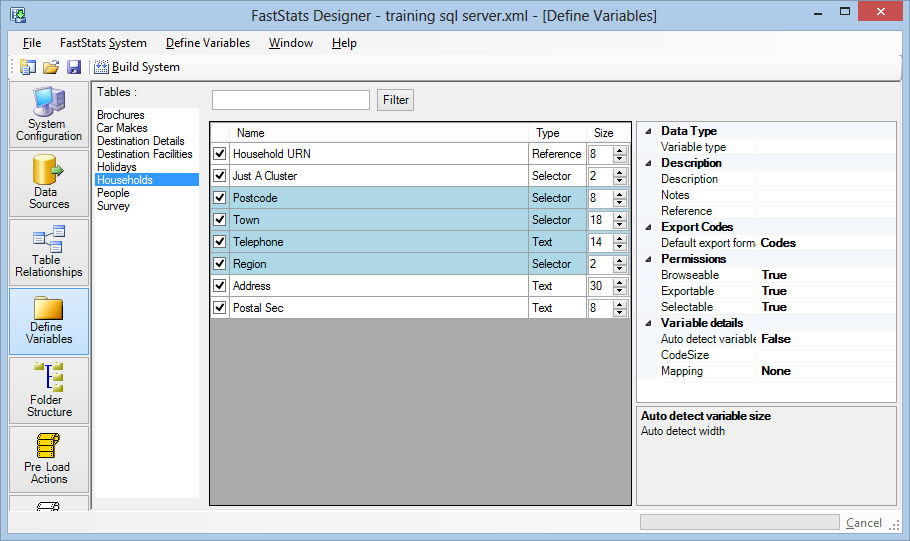
Task: Click the Type column header
Action: [557, 133]
